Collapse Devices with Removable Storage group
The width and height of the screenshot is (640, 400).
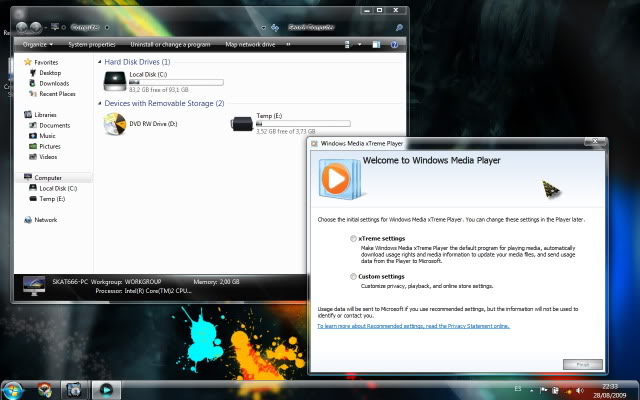click(100, 103)
